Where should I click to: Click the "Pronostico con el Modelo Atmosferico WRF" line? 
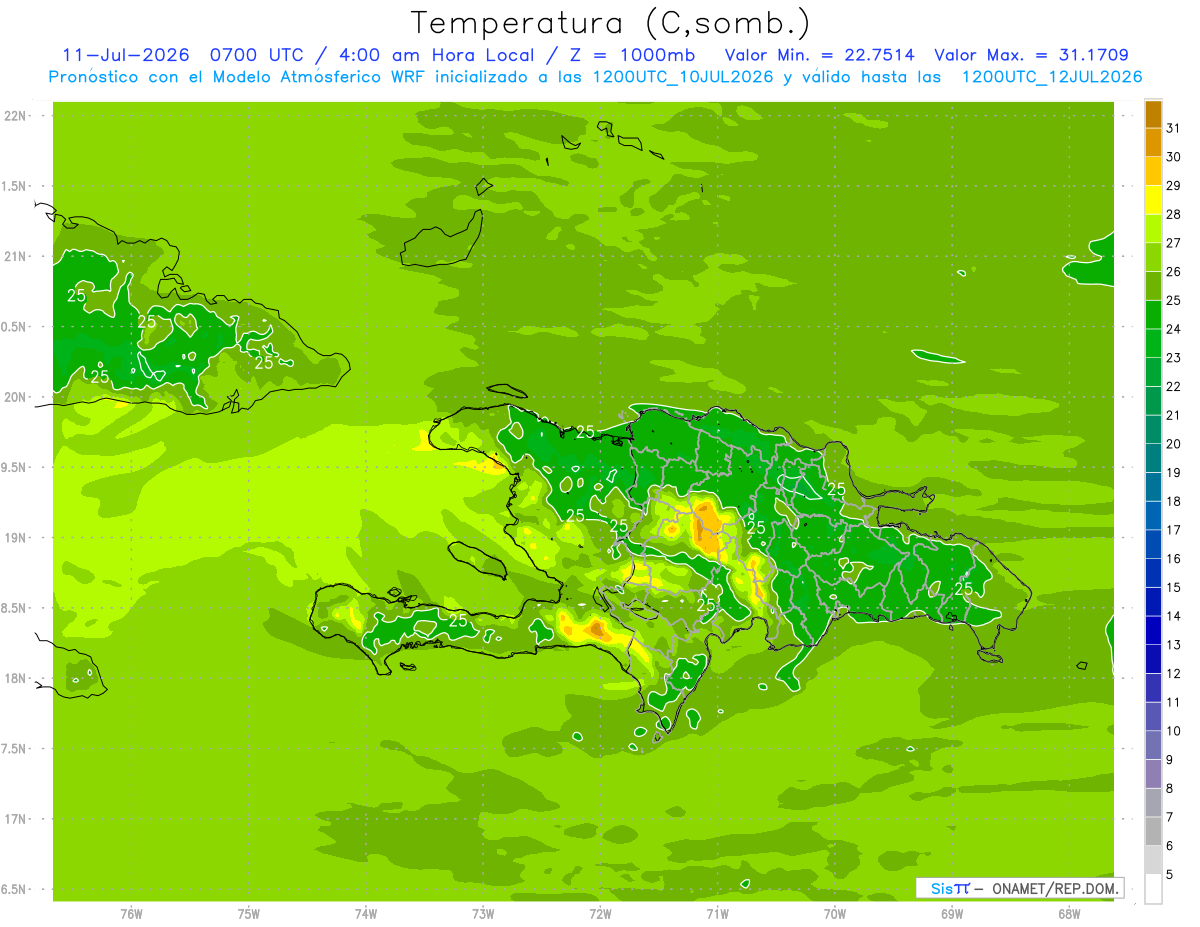pos(239,77)
